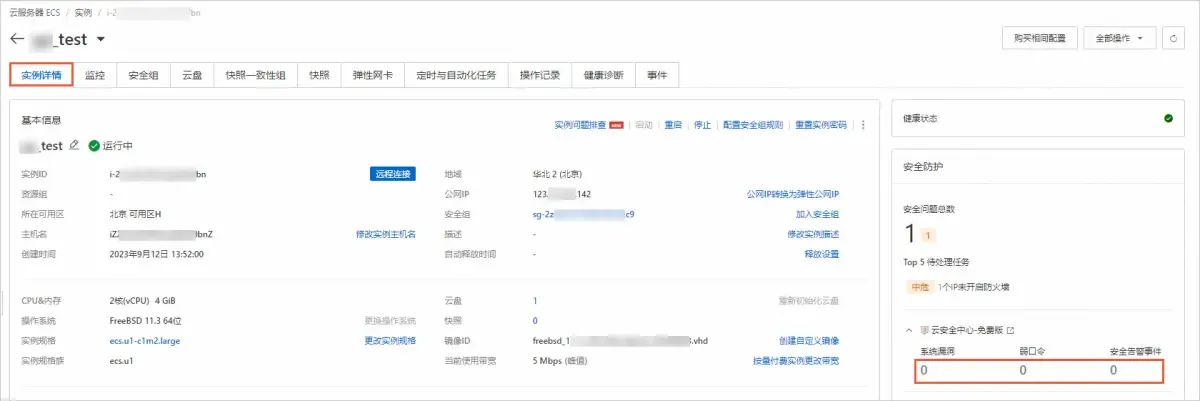1200x401 pixels.
Task: Click 配置安全组规则 link
Action: [x=753, y=125]
